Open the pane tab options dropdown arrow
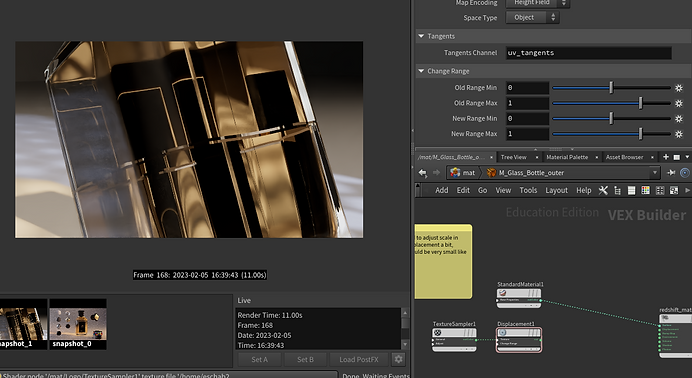The image size is (692, 378). point(687,157)
